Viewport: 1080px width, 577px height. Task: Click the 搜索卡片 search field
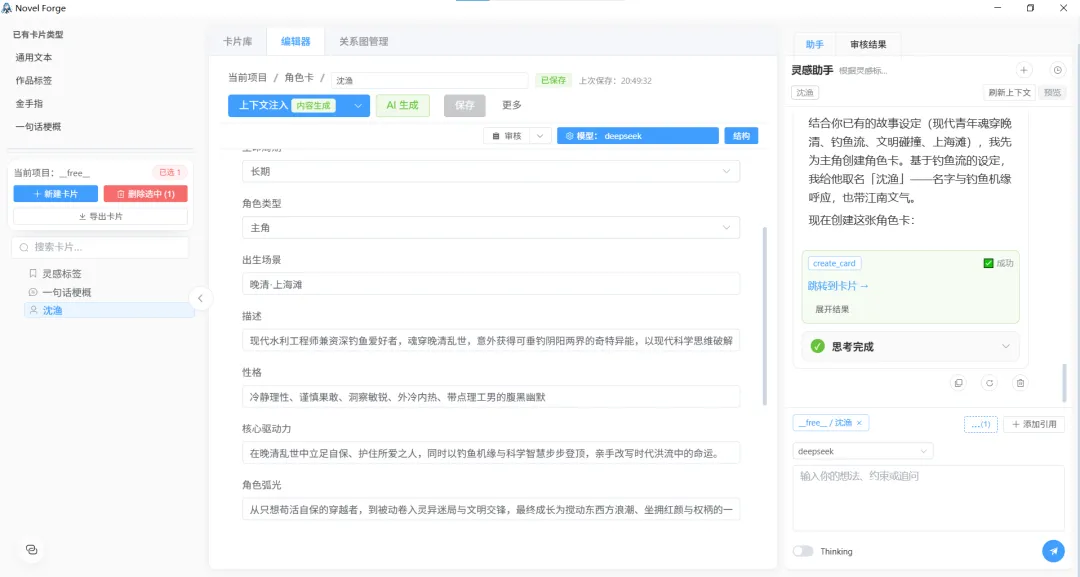[101, 247]
